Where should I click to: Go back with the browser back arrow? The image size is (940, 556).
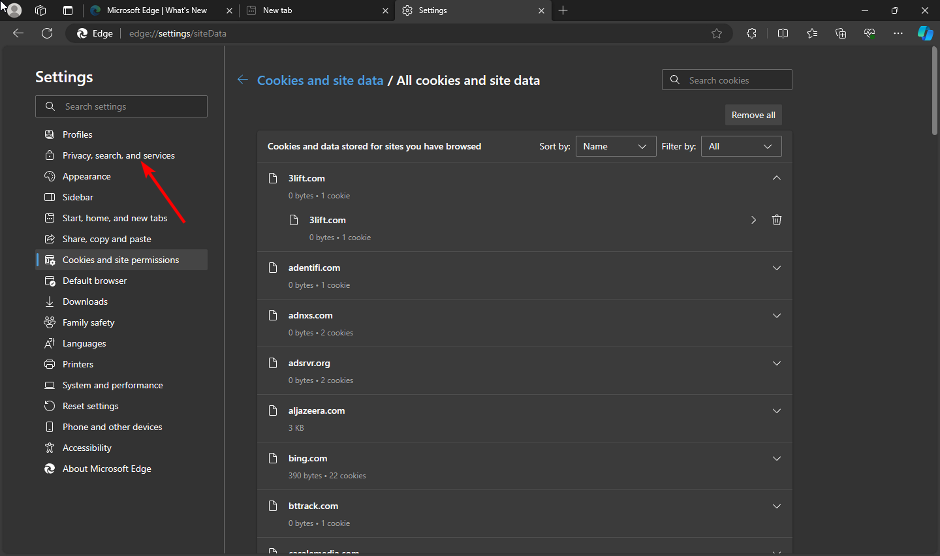pyautogui.click(x=18, y=34)
